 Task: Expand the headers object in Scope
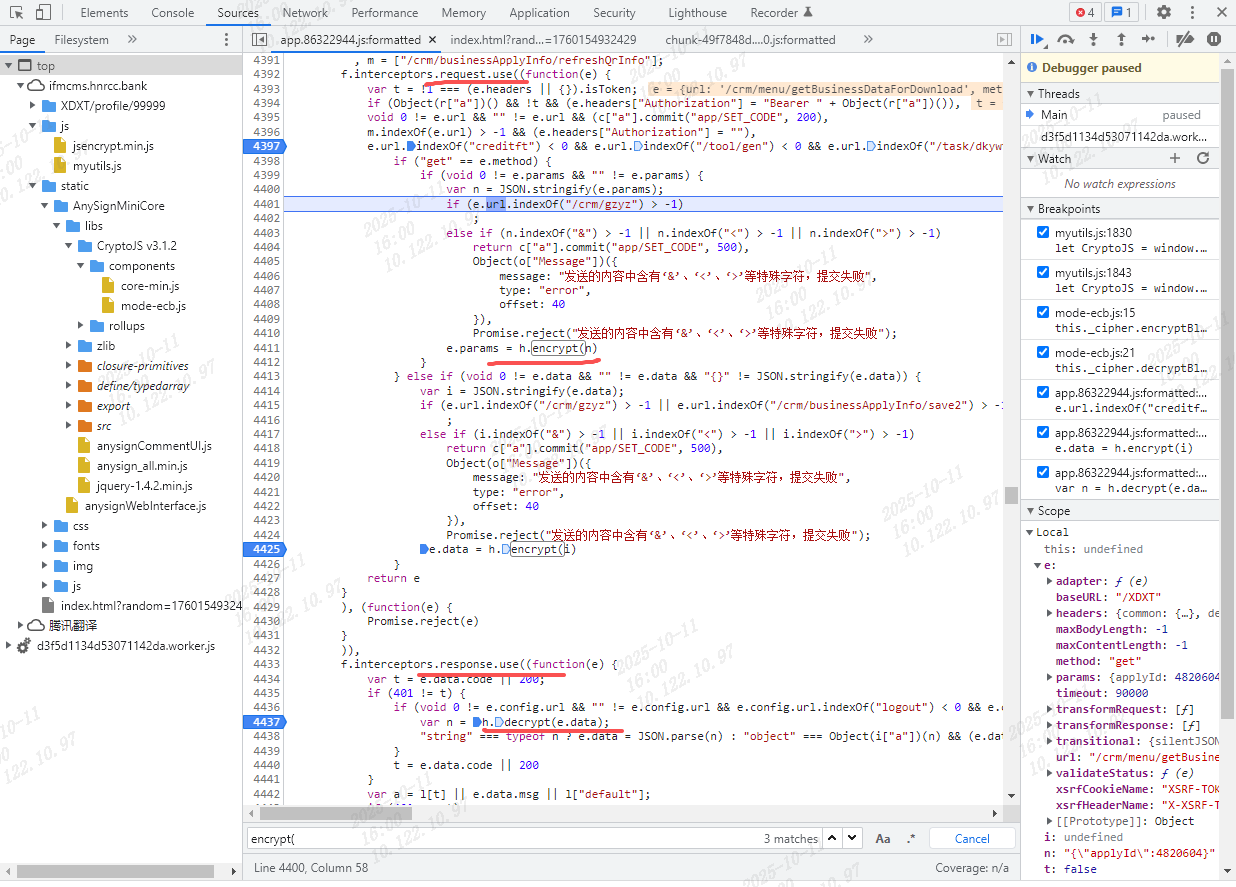pyautogui.click(x=1049, y=613)
